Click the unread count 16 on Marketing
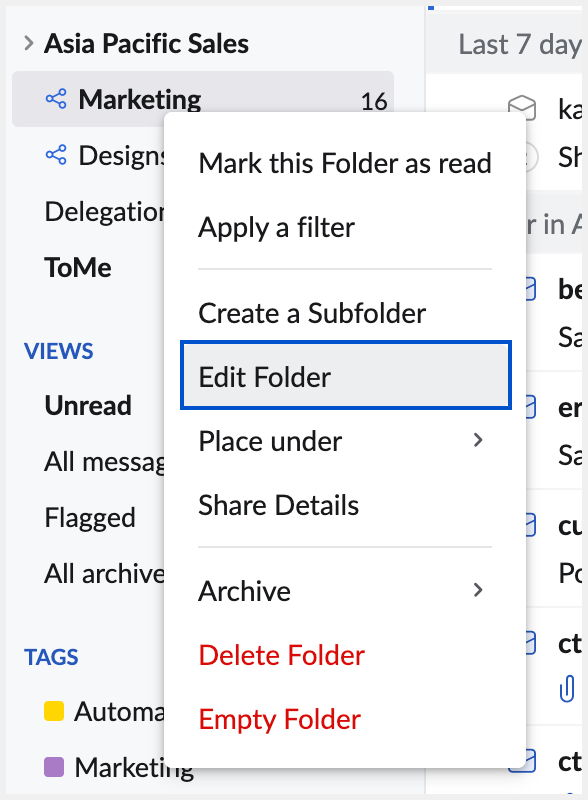The width and height of the screenshot is (588, 800). 377,100
